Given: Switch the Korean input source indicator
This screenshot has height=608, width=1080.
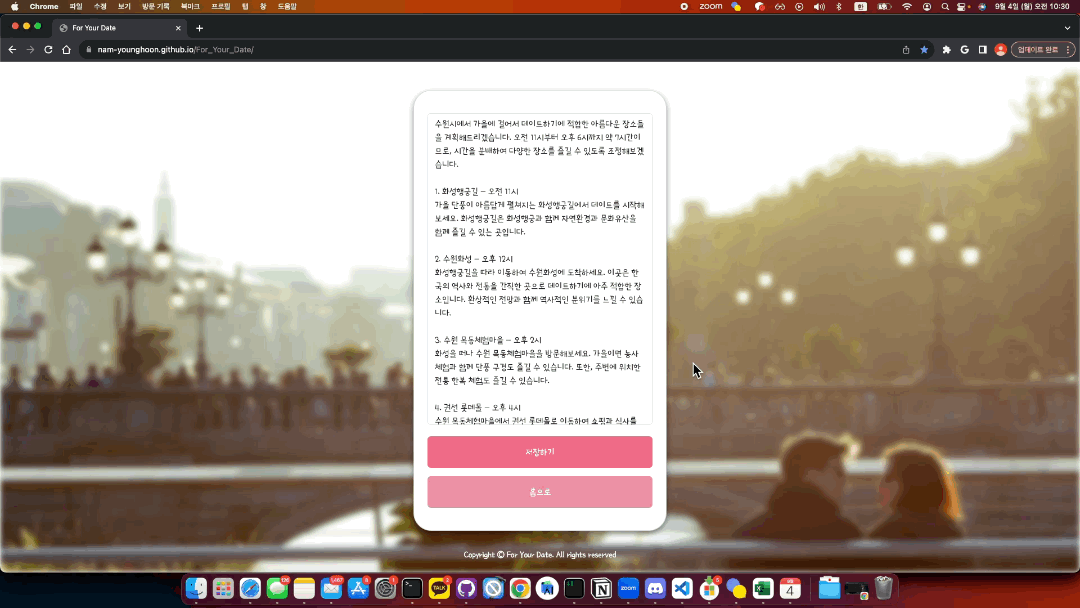Looking at the screenshot, I should [860, 6].
